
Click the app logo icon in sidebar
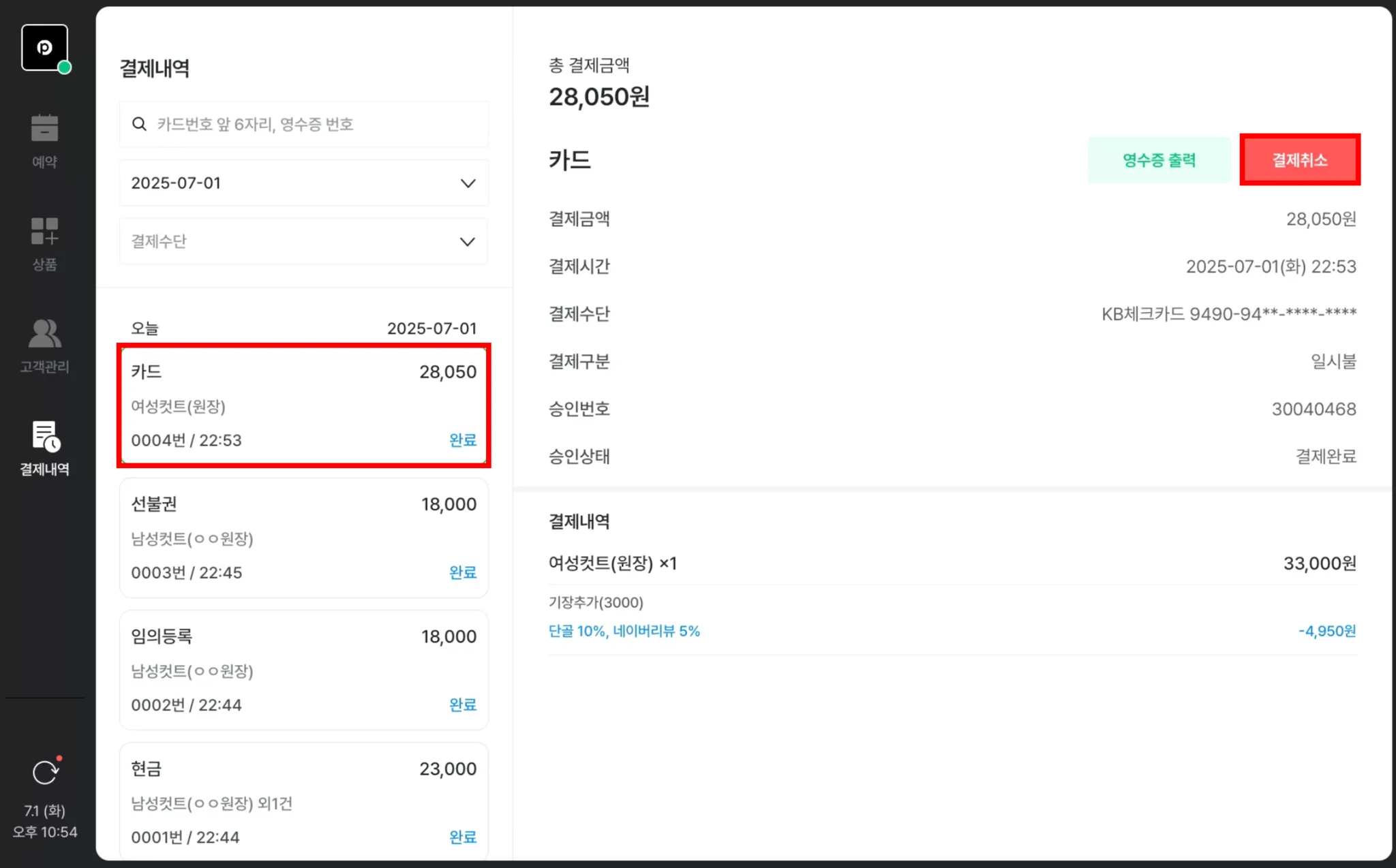(x=44, y=48)
